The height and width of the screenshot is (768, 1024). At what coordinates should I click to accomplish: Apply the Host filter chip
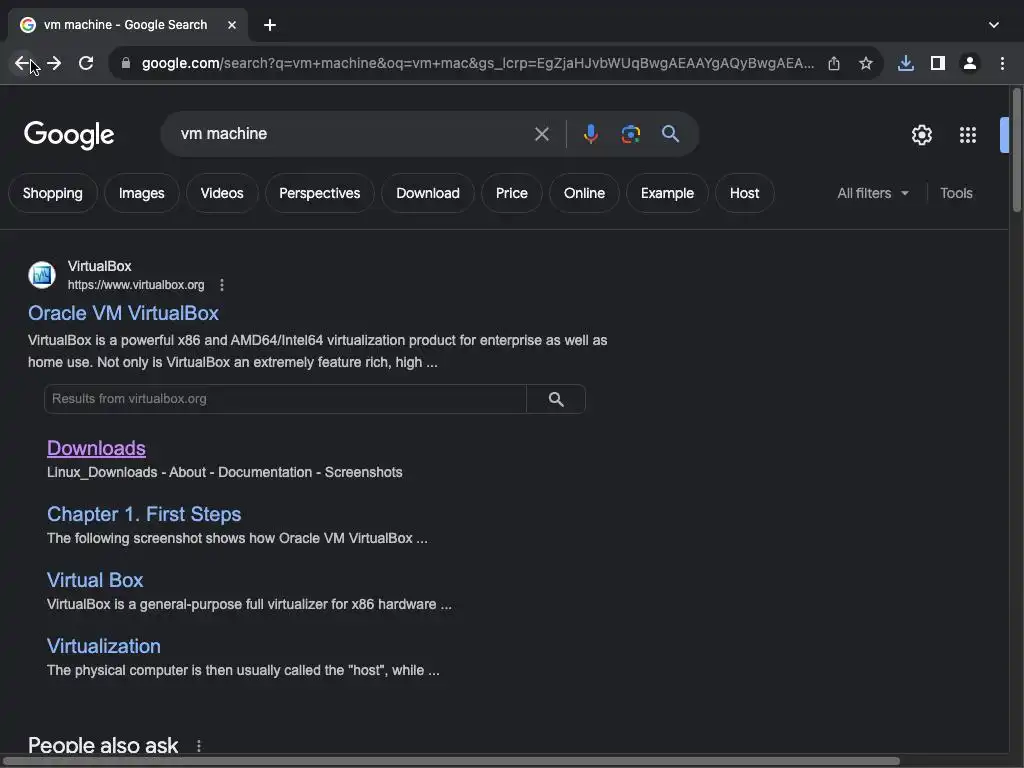(744, 193)
